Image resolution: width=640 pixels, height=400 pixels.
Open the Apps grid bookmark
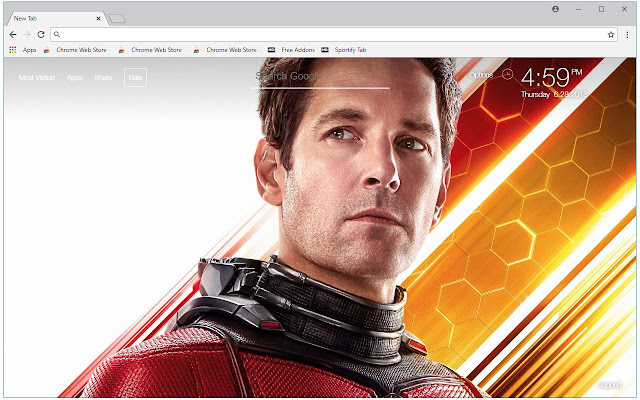(23, 50)
